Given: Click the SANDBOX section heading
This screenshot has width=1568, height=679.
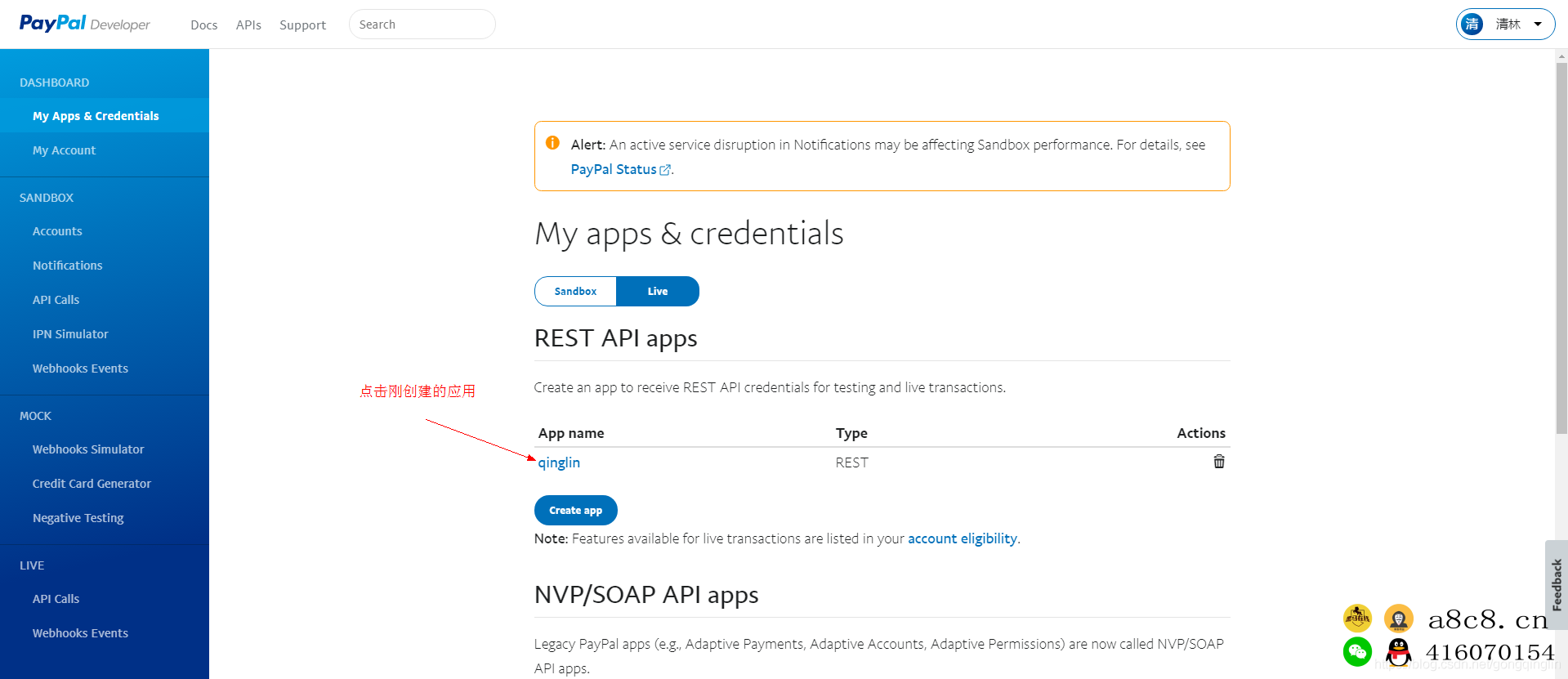Looking at the screenshot, I should click(x=47, y=198).
